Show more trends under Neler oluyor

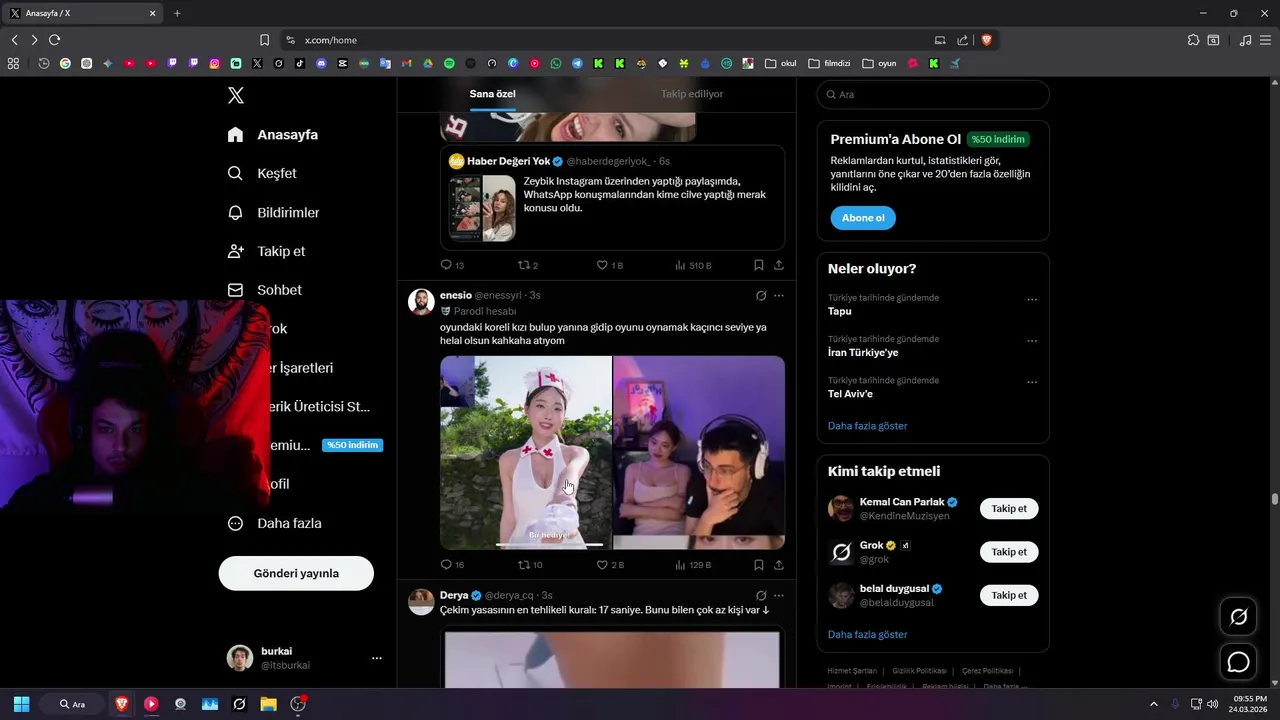[867, 426]
